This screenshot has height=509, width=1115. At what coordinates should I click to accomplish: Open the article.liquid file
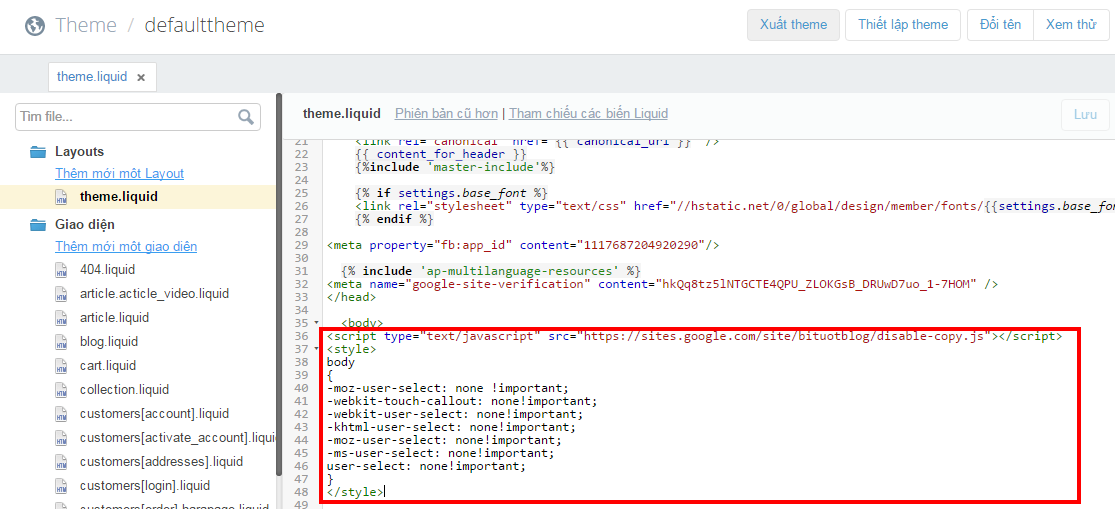(114, 318)
